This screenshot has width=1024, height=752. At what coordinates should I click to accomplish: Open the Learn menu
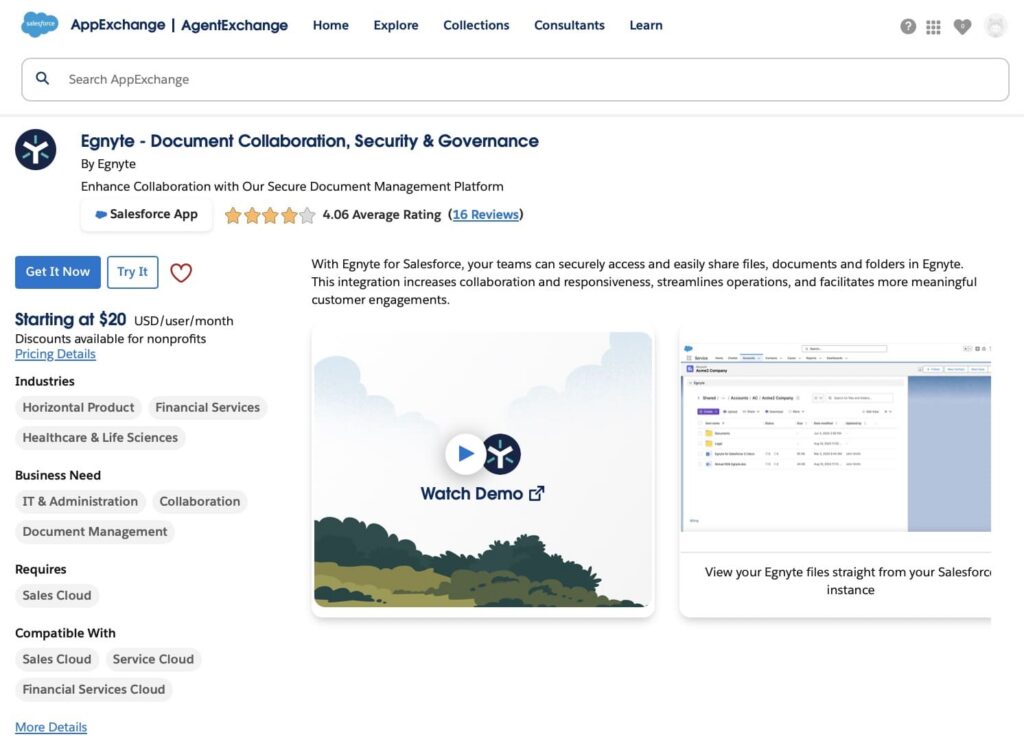[x=646, y=25]
